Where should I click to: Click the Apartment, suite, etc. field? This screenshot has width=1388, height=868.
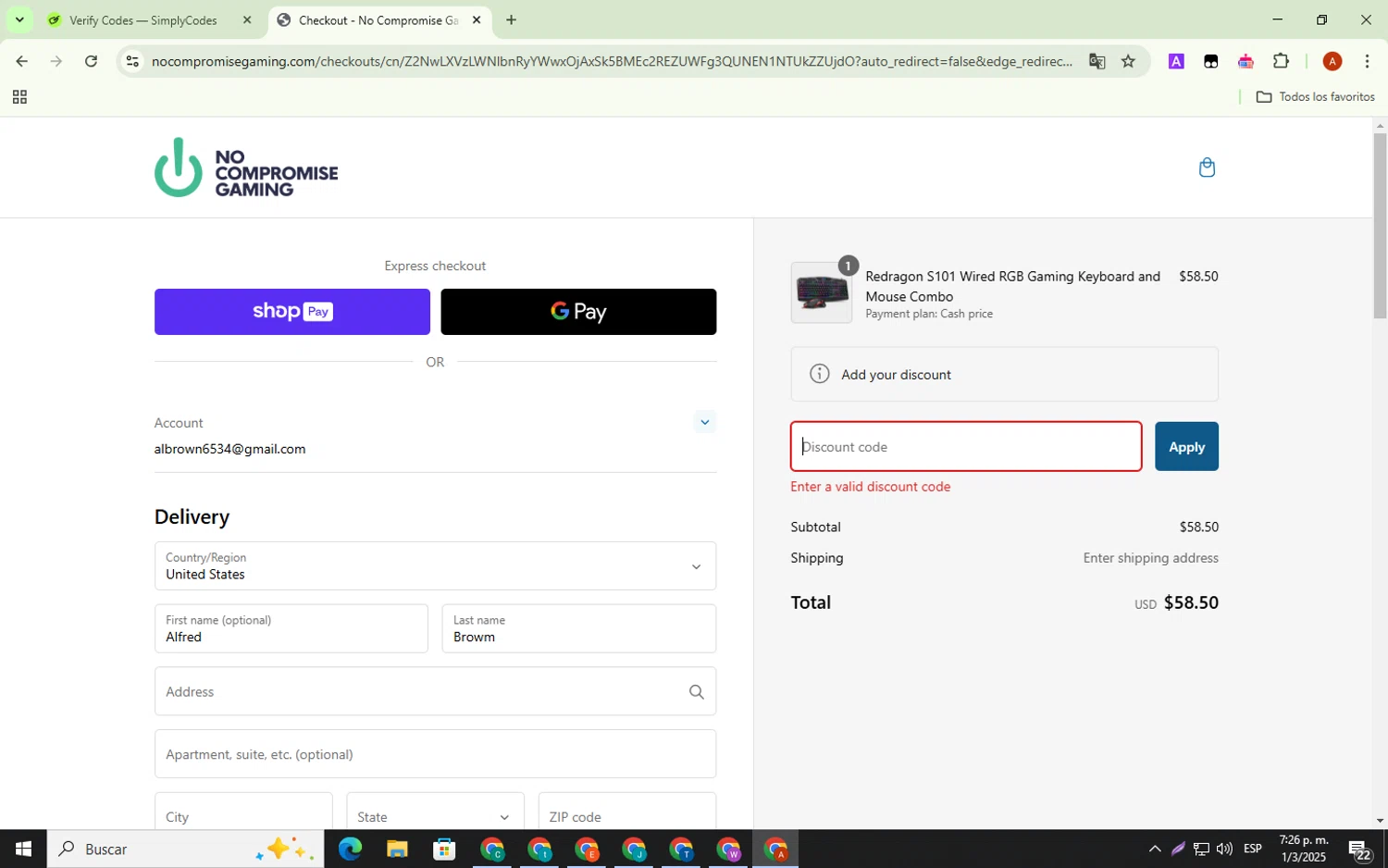[435, 753]
